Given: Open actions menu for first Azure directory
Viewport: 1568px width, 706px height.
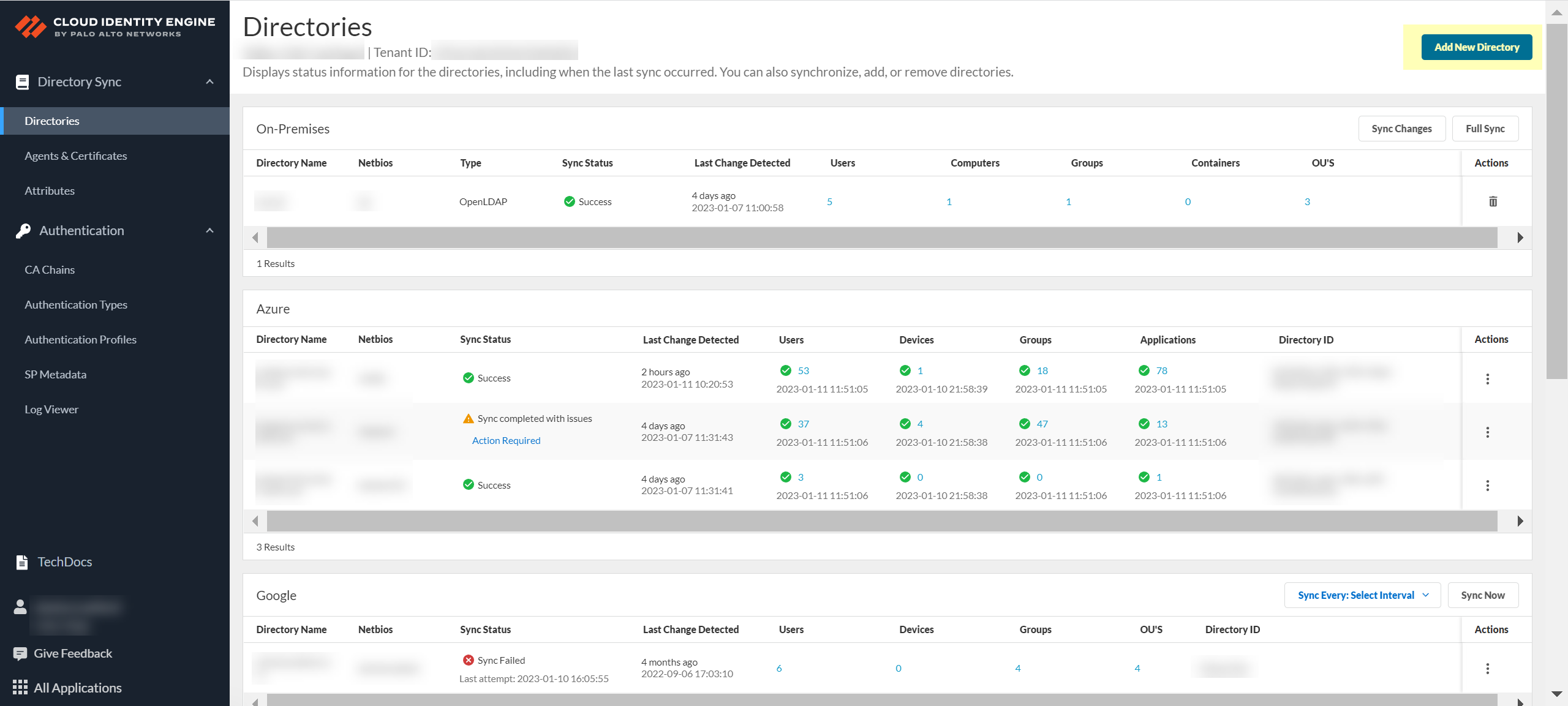Looking at the screenshot, I should 1487,379.
